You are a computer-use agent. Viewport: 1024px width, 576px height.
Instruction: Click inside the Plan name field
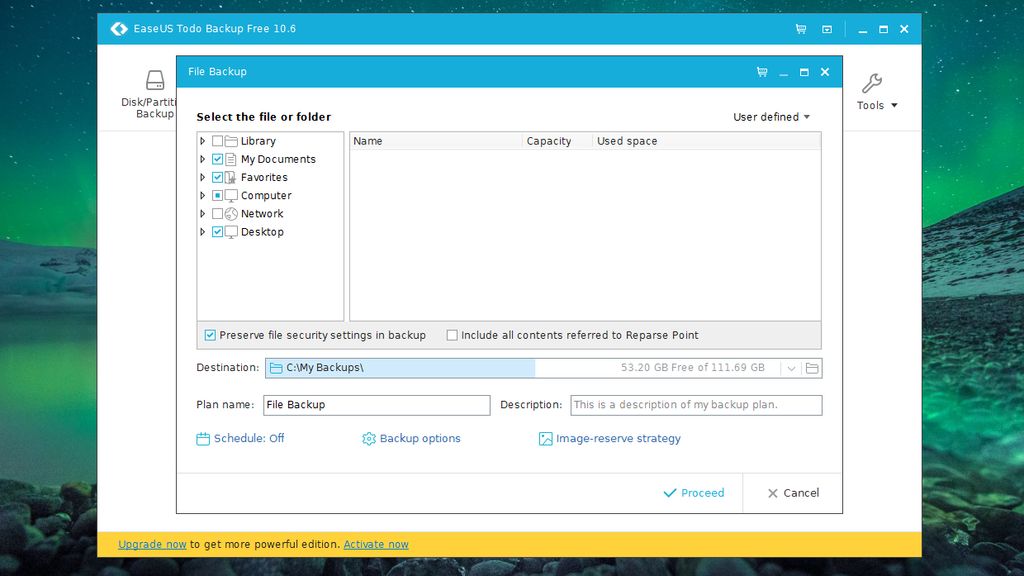click(x=377, y=405)
